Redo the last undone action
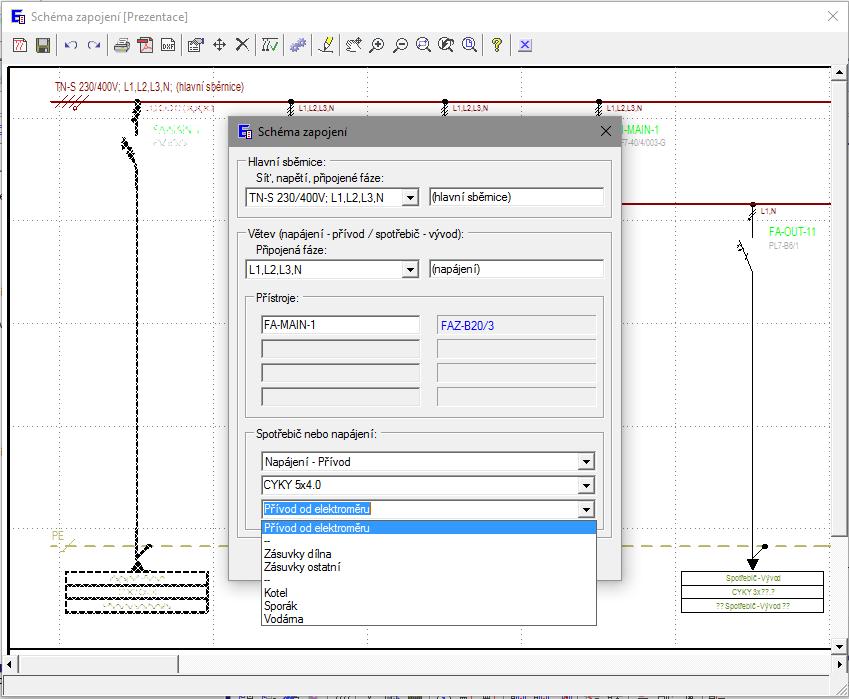The width and height of the screenshot is (849, 699). tap(94, 45)
